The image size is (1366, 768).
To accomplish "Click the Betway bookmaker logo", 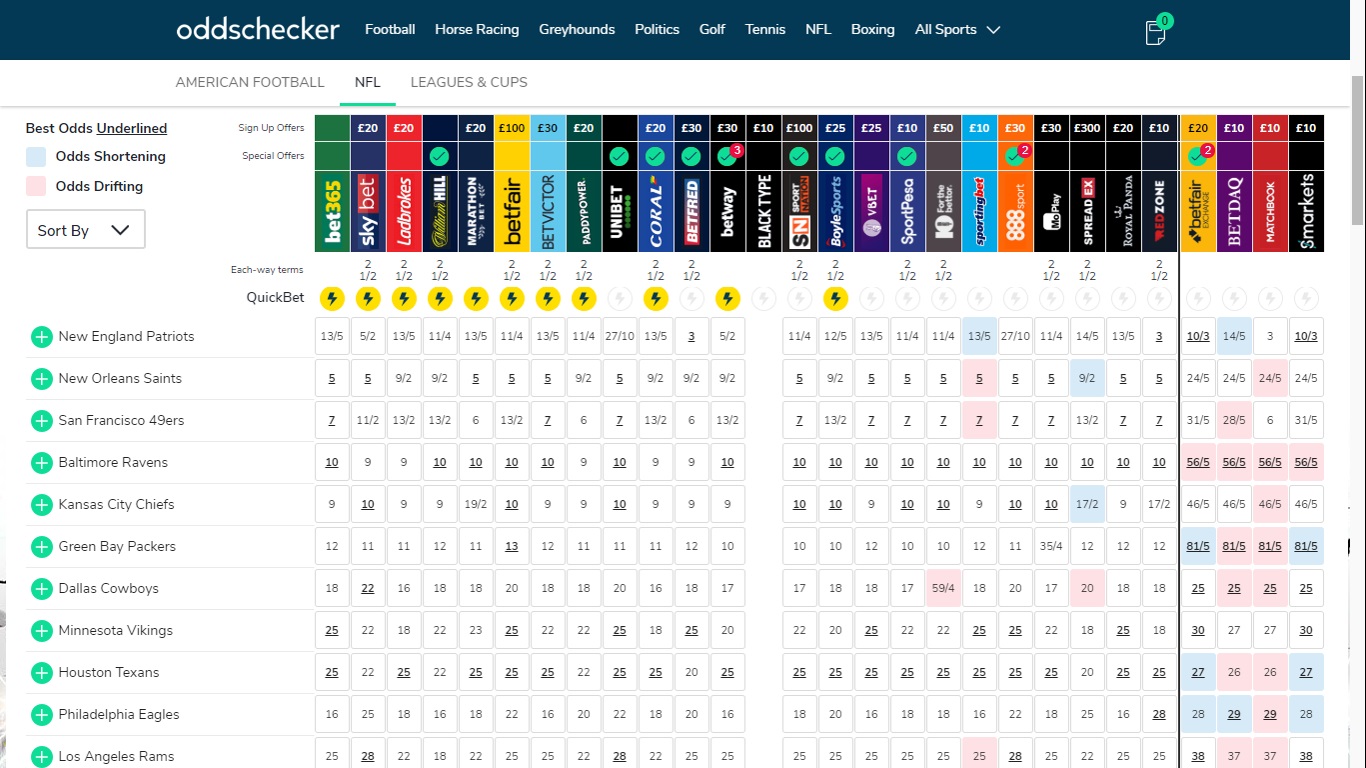I will point(728,212).
